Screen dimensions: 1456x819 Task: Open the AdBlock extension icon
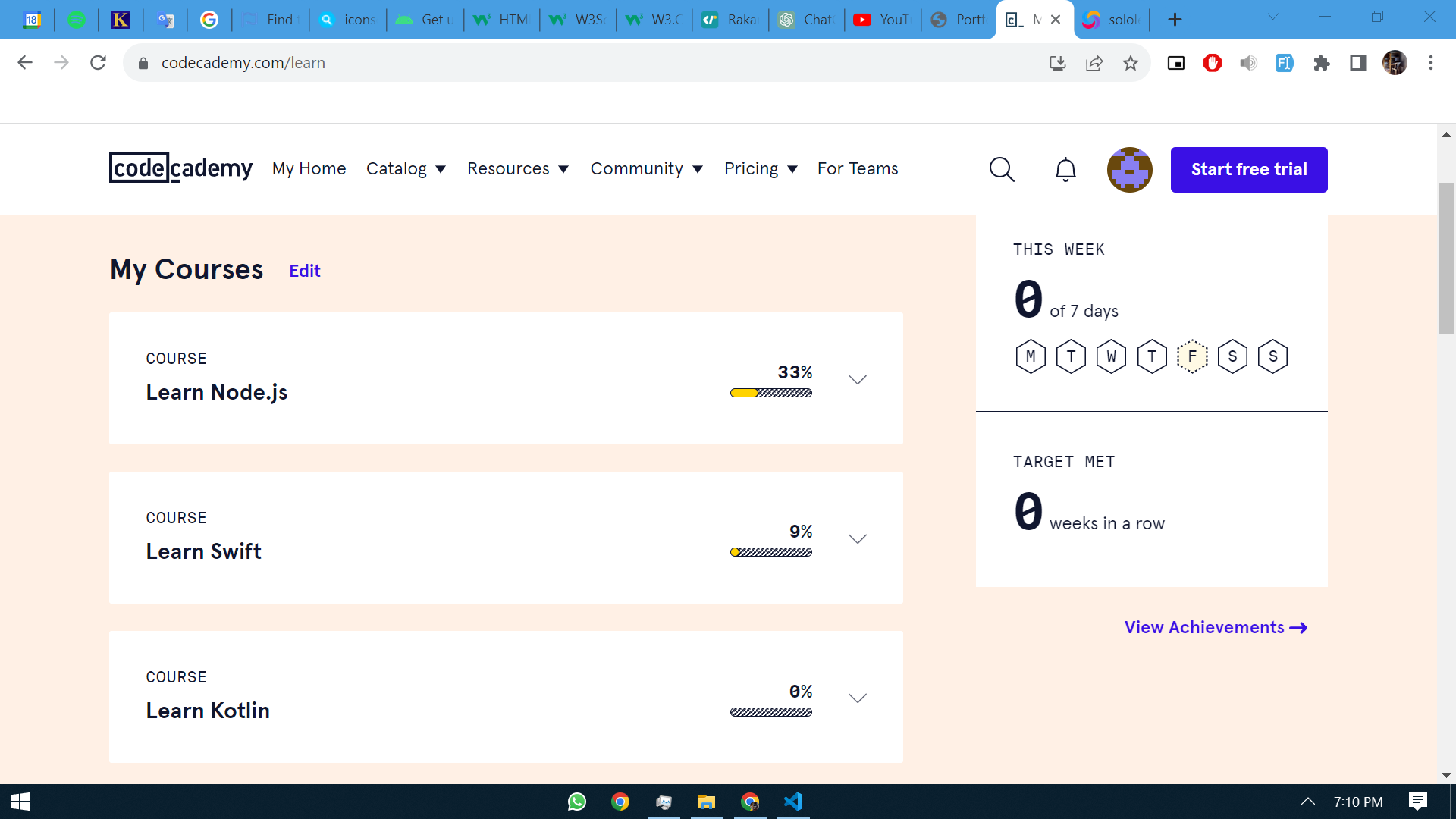(x=1212, y=63)
